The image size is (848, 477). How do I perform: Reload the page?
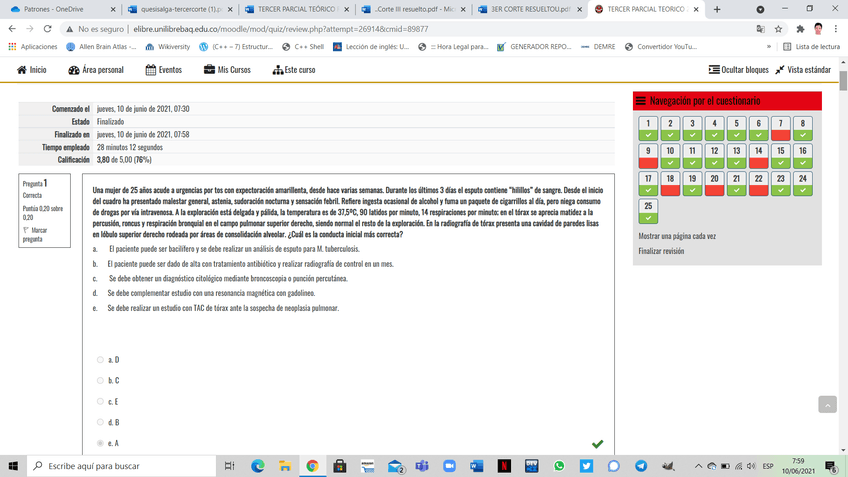point(48,29)
